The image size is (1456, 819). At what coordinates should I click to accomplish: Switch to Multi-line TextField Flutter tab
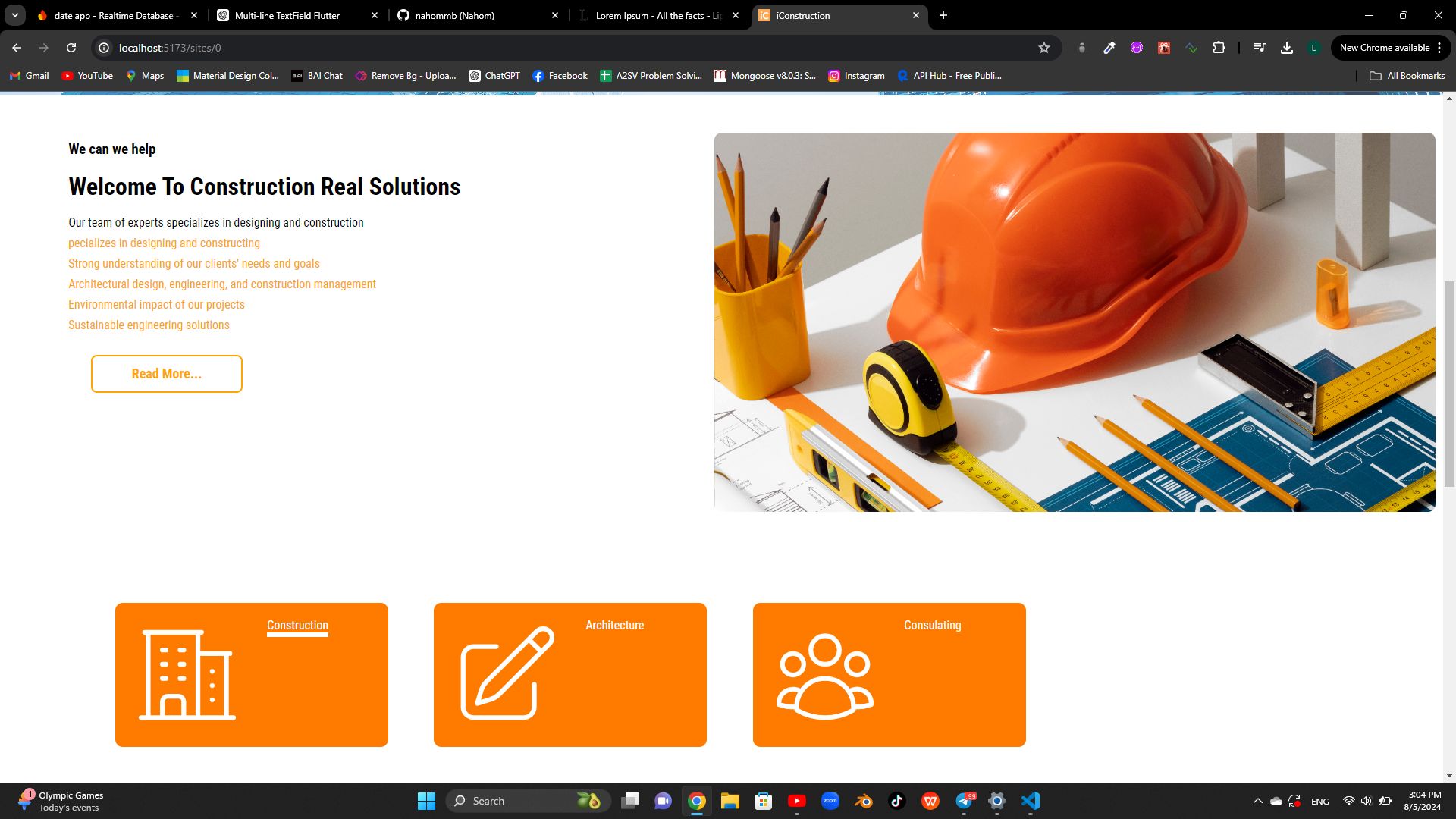pos(287,15)
